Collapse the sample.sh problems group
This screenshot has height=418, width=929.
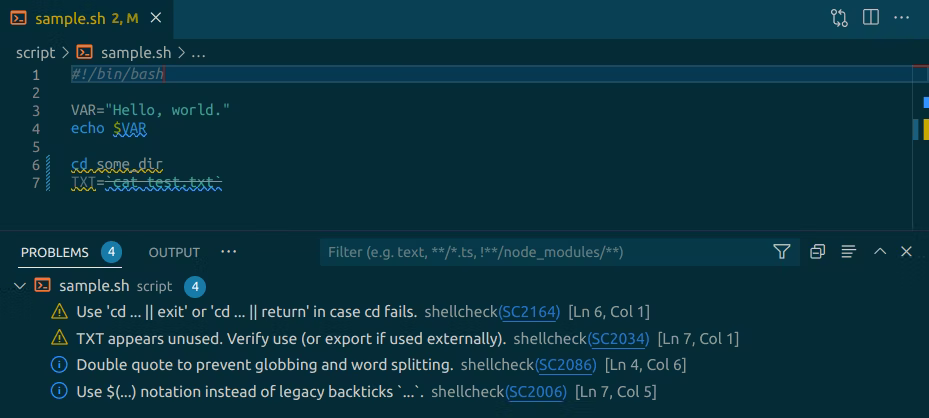click(x=19, y=287)
